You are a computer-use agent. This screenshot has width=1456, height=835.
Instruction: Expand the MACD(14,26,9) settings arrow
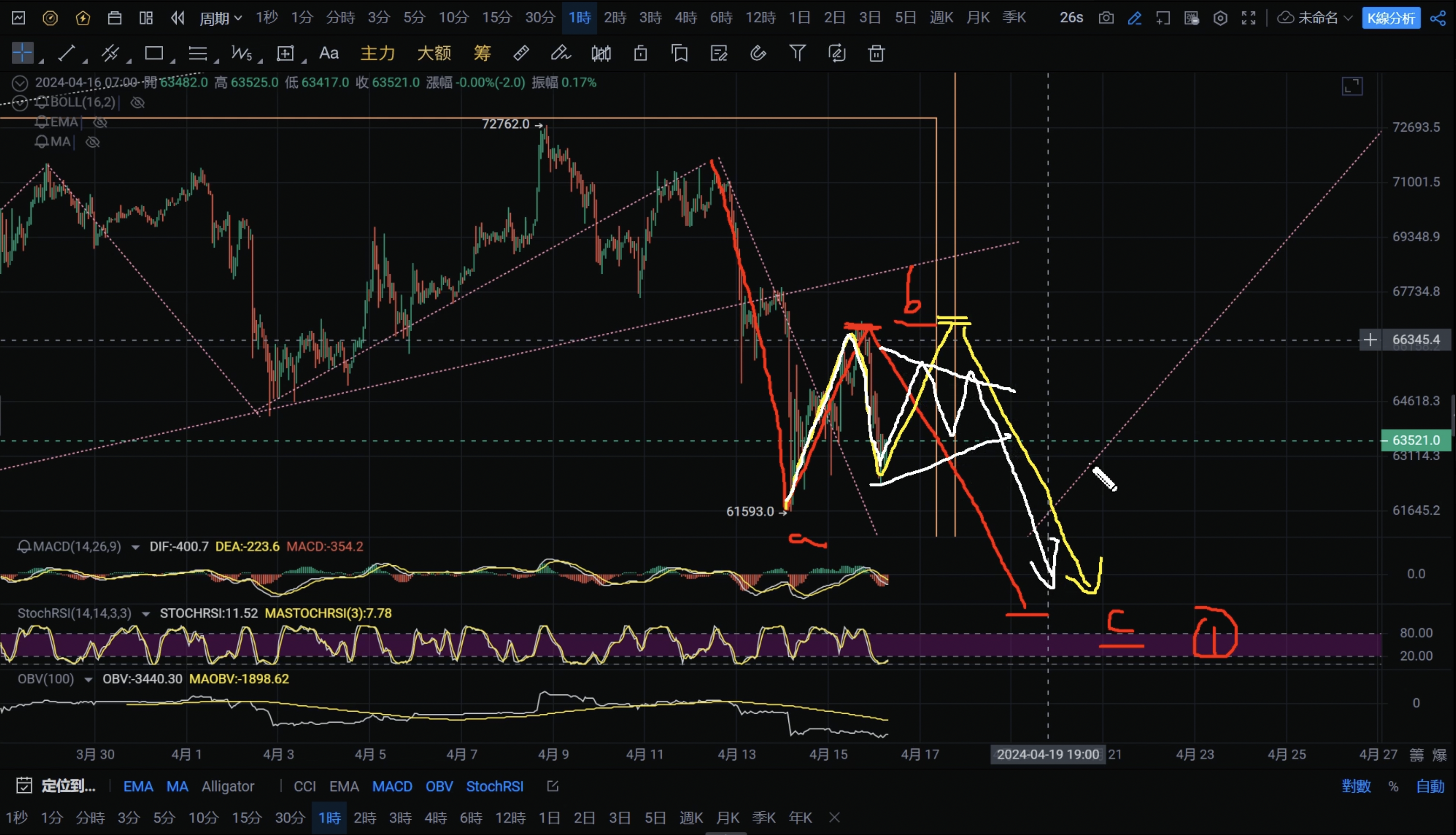[x=135, y=547]
